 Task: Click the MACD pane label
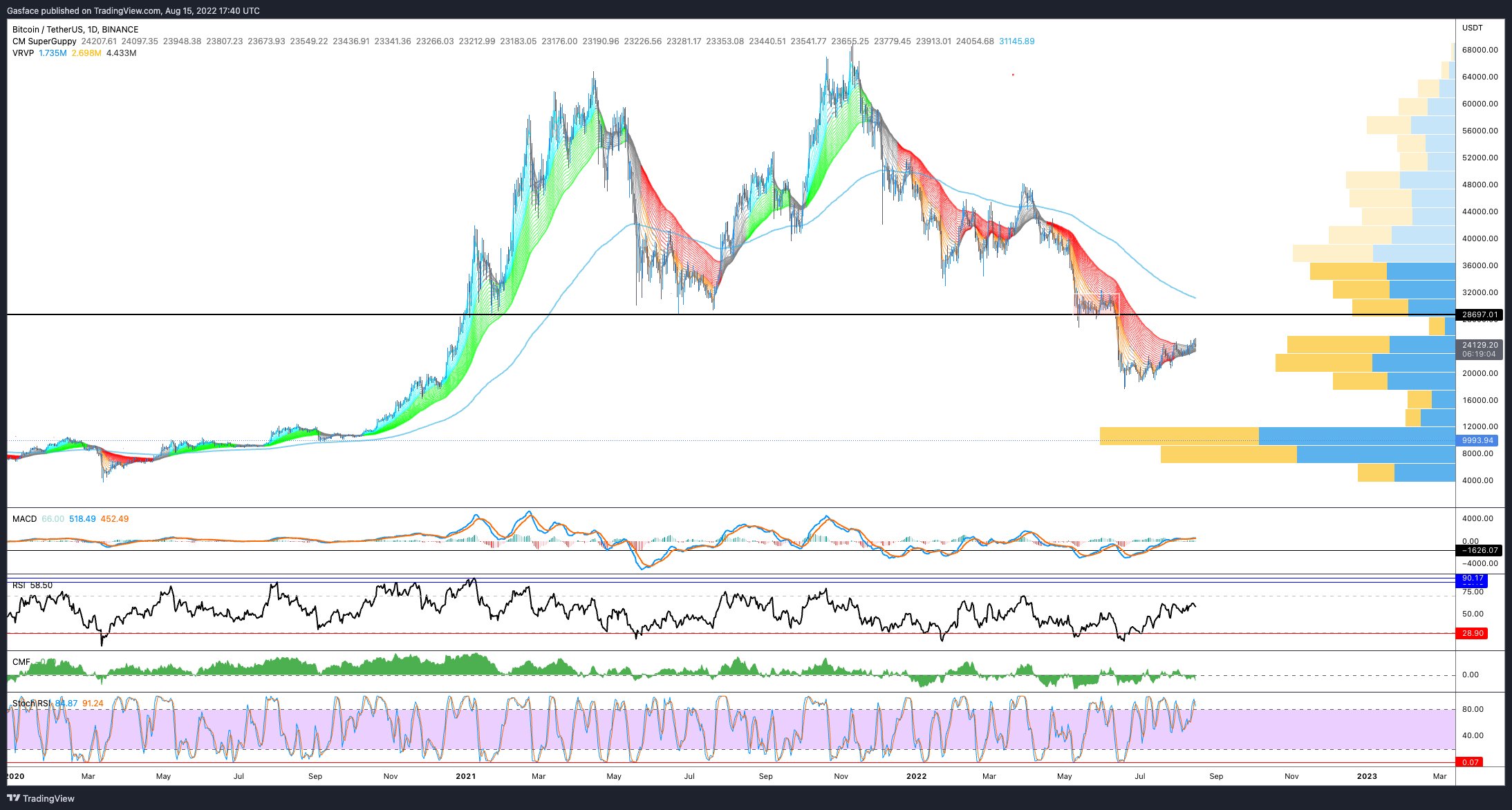24,519
